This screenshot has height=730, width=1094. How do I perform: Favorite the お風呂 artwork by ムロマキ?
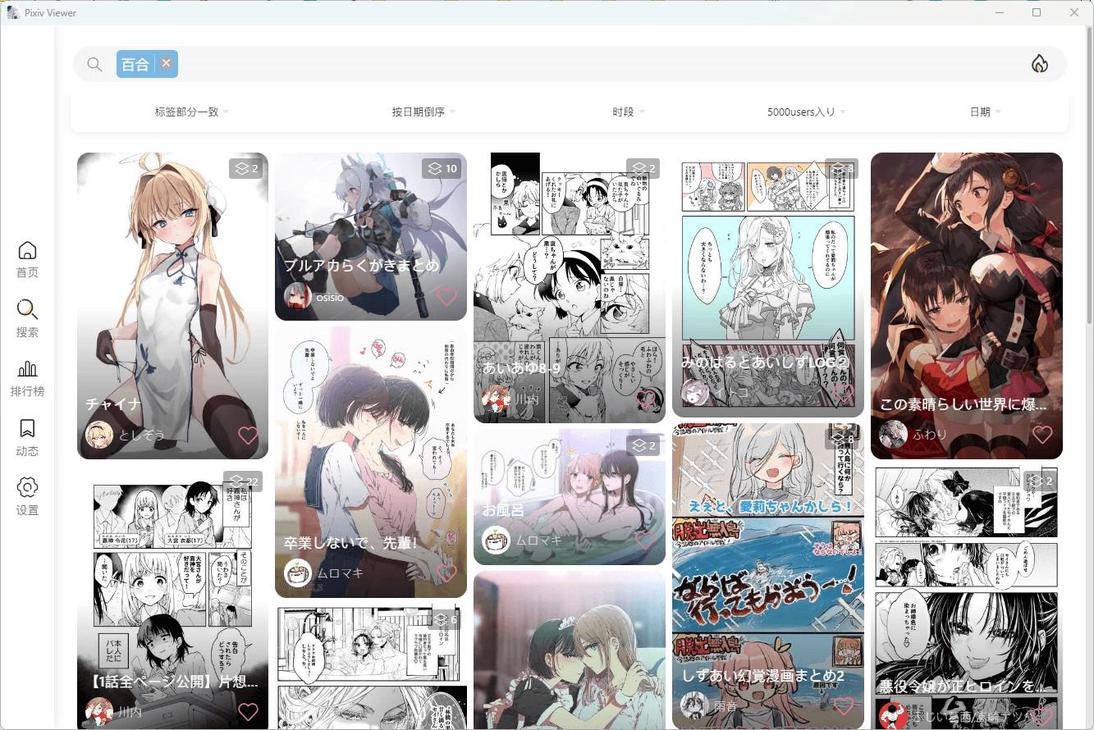[645, 538]
